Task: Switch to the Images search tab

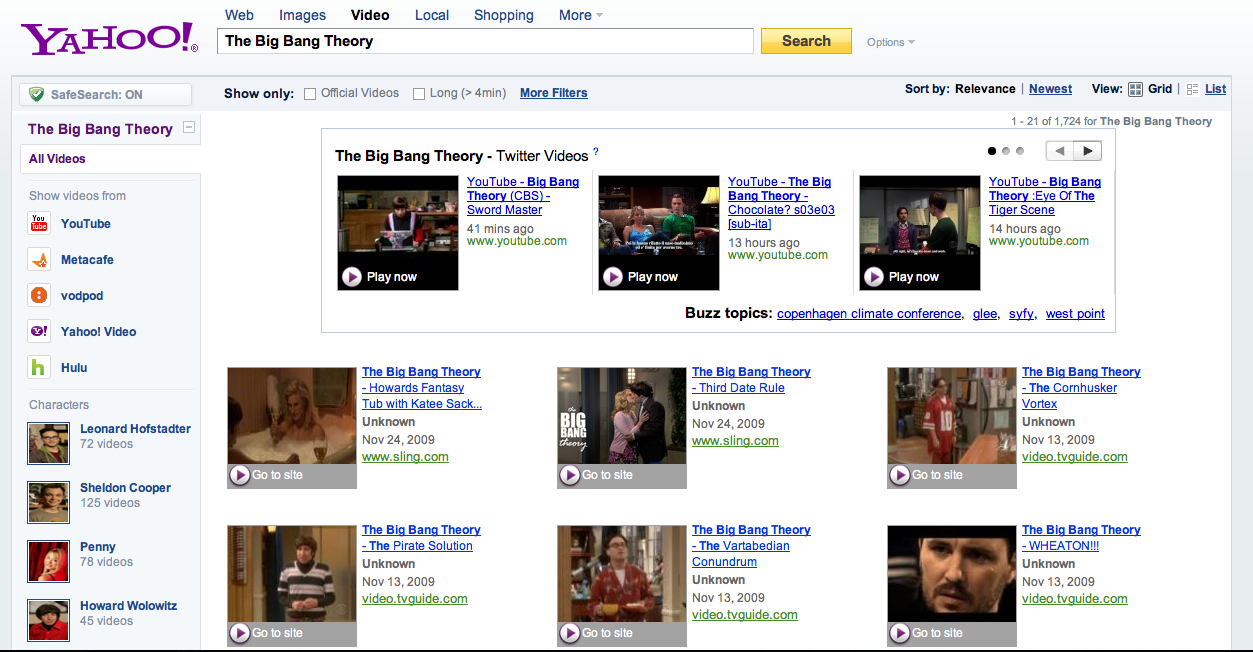Action: (302, 15)
